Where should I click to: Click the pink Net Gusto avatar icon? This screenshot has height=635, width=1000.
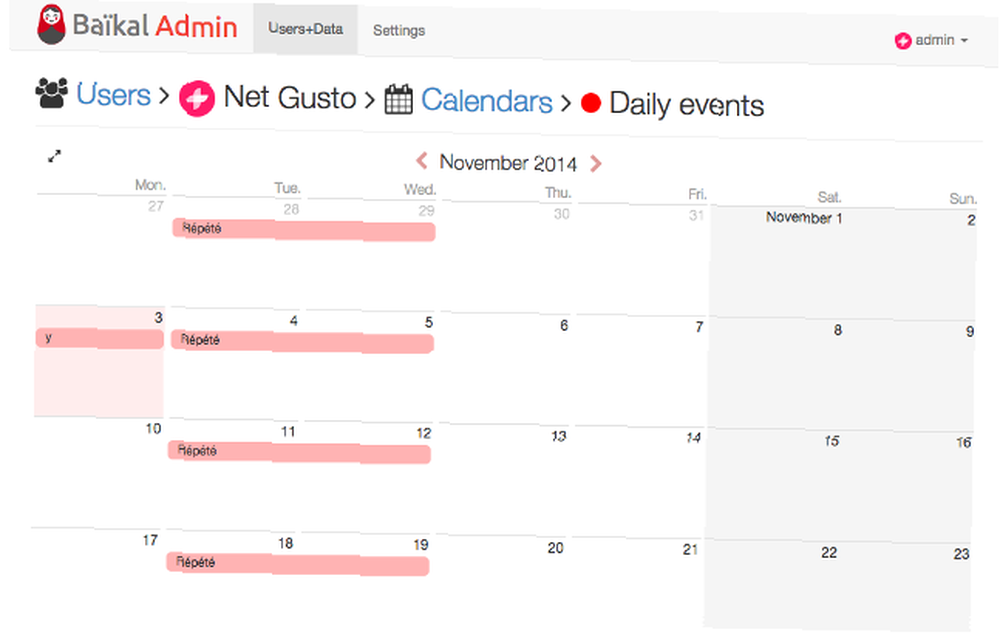(197, 99)
